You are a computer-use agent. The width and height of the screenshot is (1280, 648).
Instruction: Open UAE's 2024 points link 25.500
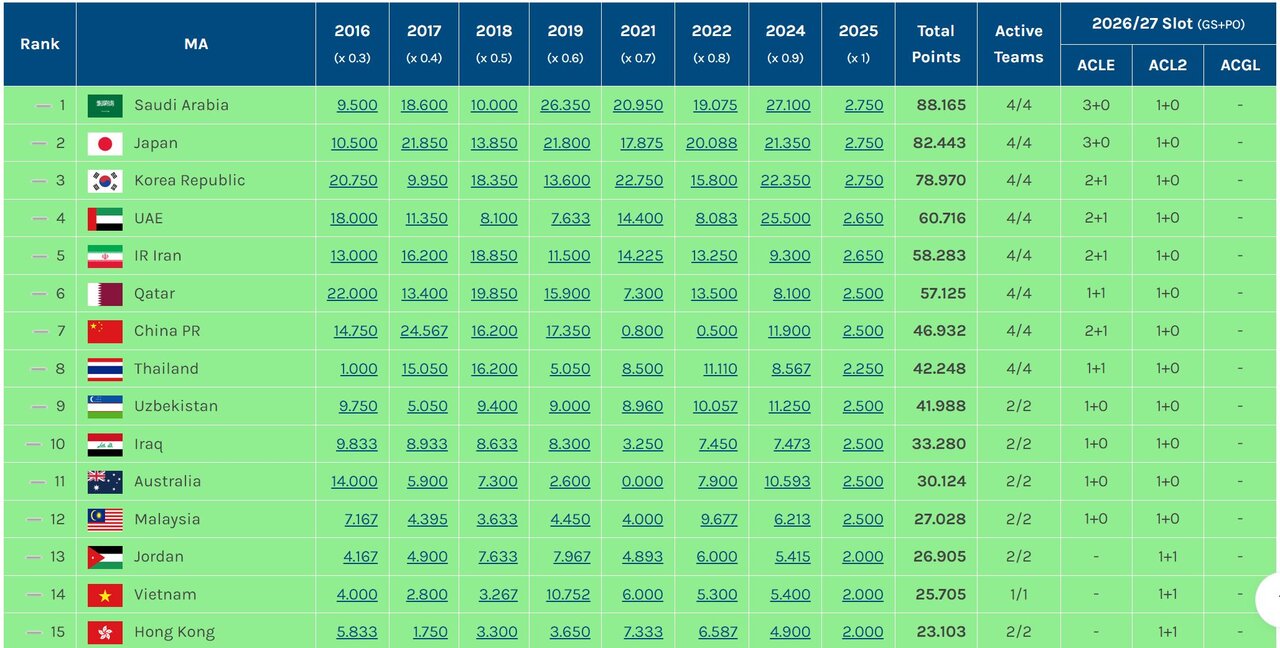coord(785,219)
